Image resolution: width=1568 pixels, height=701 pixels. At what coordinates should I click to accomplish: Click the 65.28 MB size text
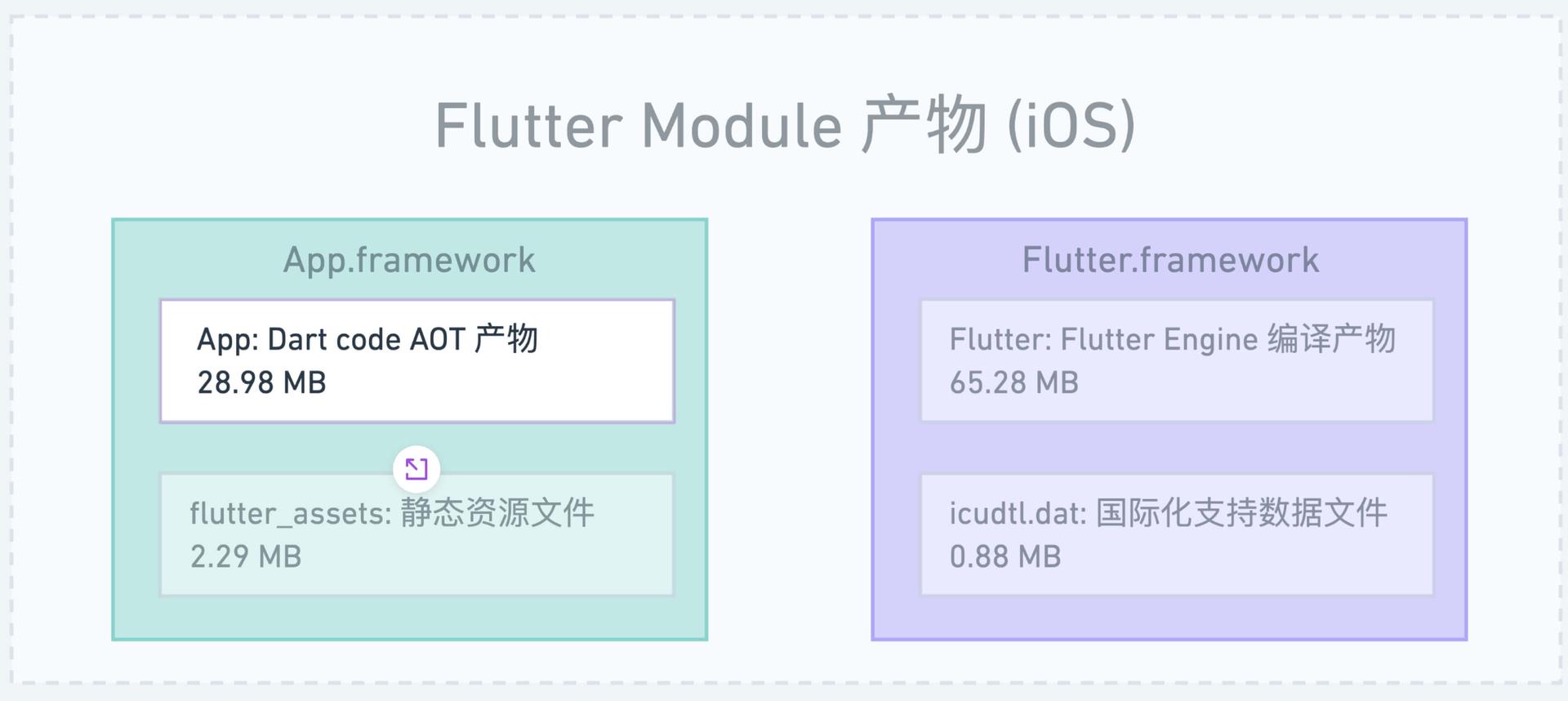[x=1013, y=382]
